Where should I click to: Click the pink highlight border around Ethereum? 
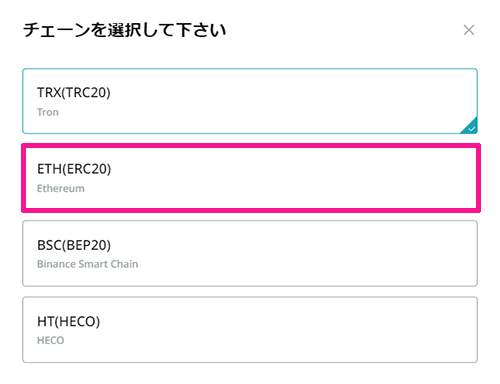(x=251, y=146)
